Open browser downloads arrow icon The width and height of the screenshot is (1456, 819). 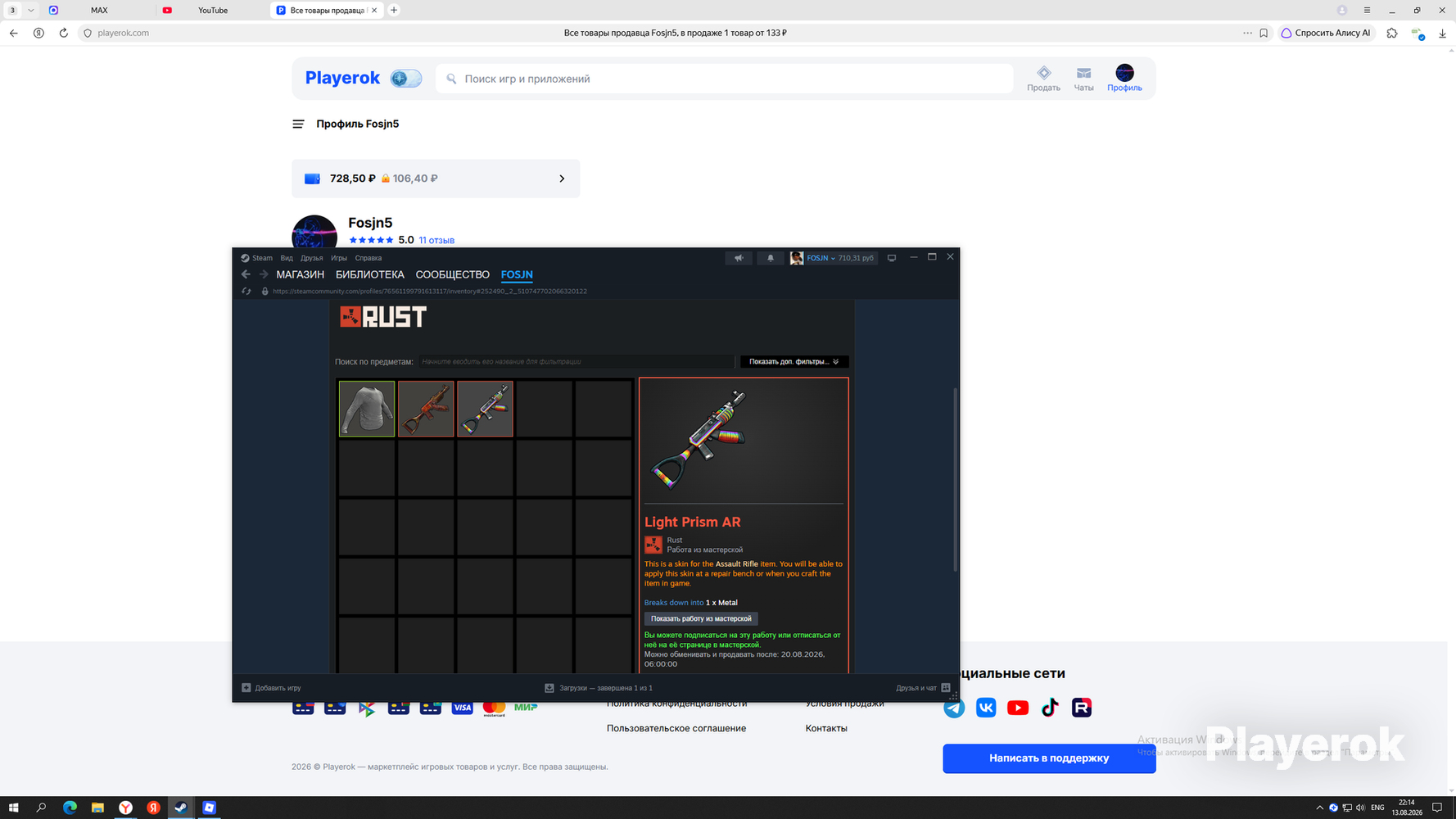pyautogui.click(x=1442, y=33)
